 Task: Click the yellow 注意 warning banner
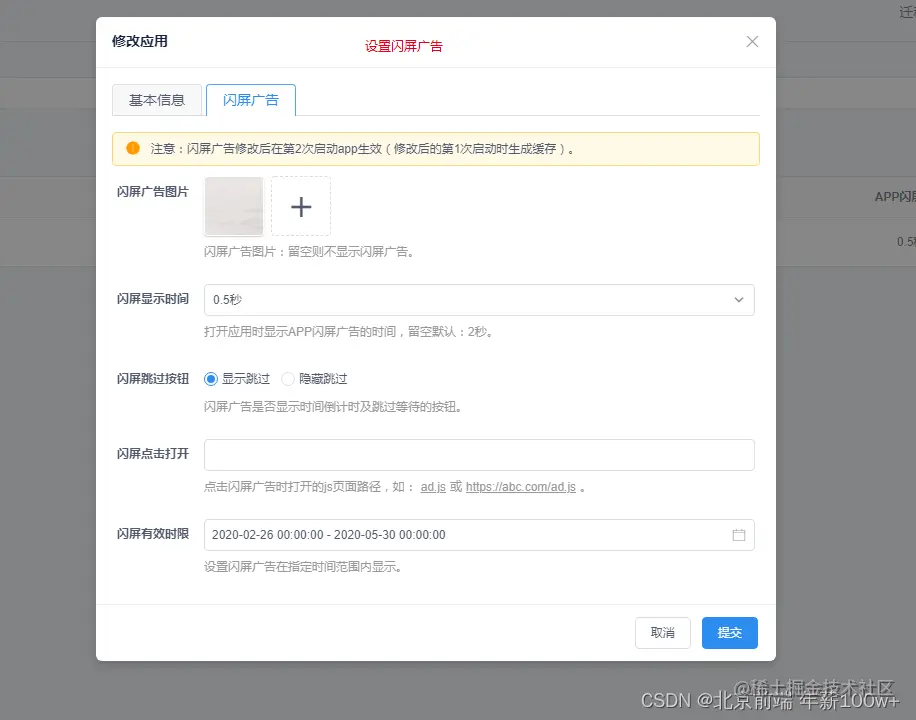435,147
